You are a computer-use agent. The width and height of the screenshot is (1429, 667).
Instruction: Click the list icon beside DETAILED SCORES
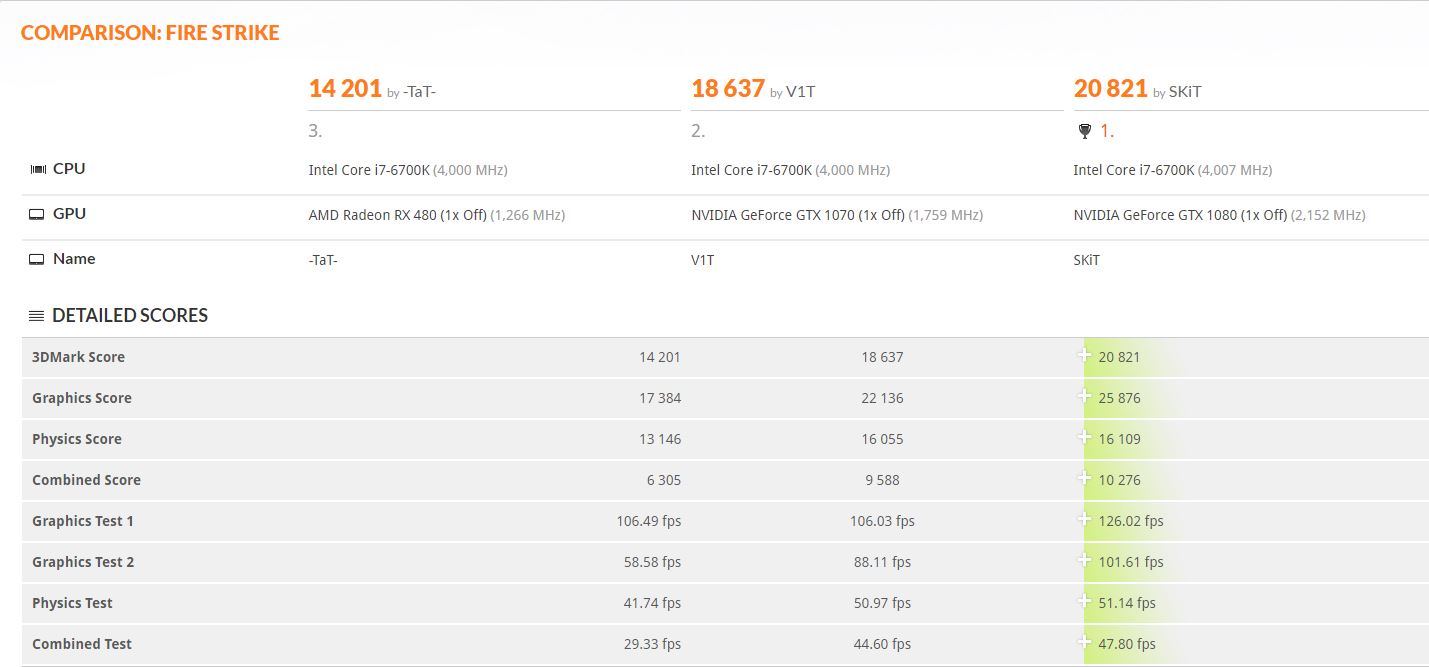point(37,316)
